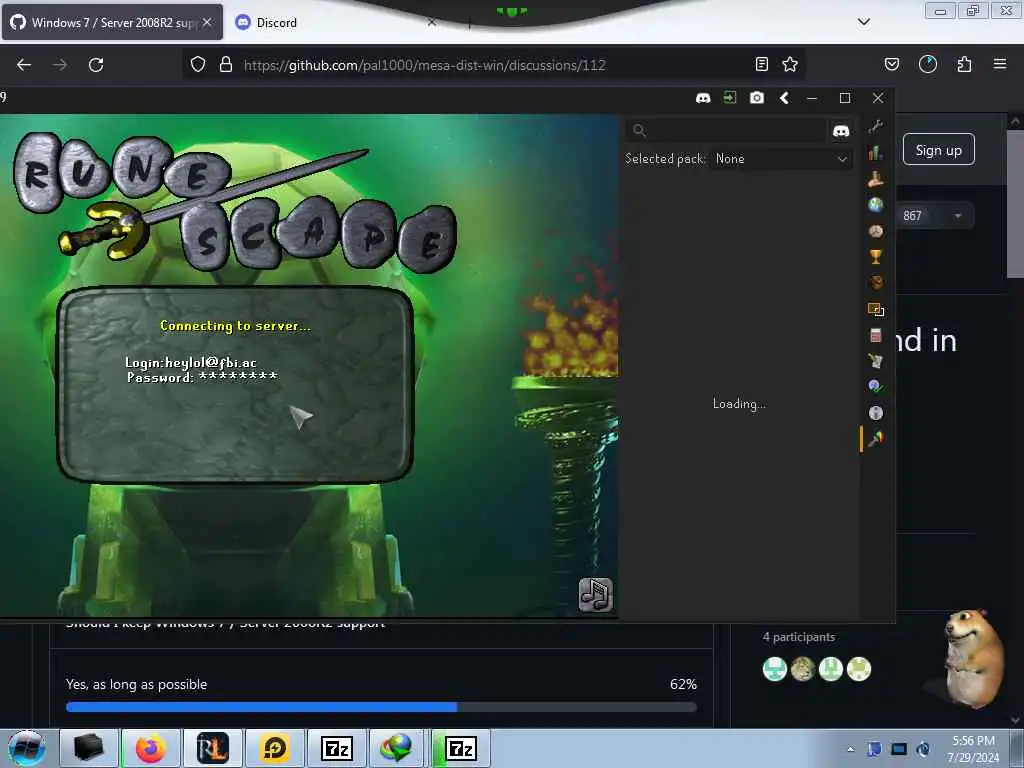Open the red calculator sidebar panel
The width and height of the screenshot is (1024, 768).
pos(876,335)
